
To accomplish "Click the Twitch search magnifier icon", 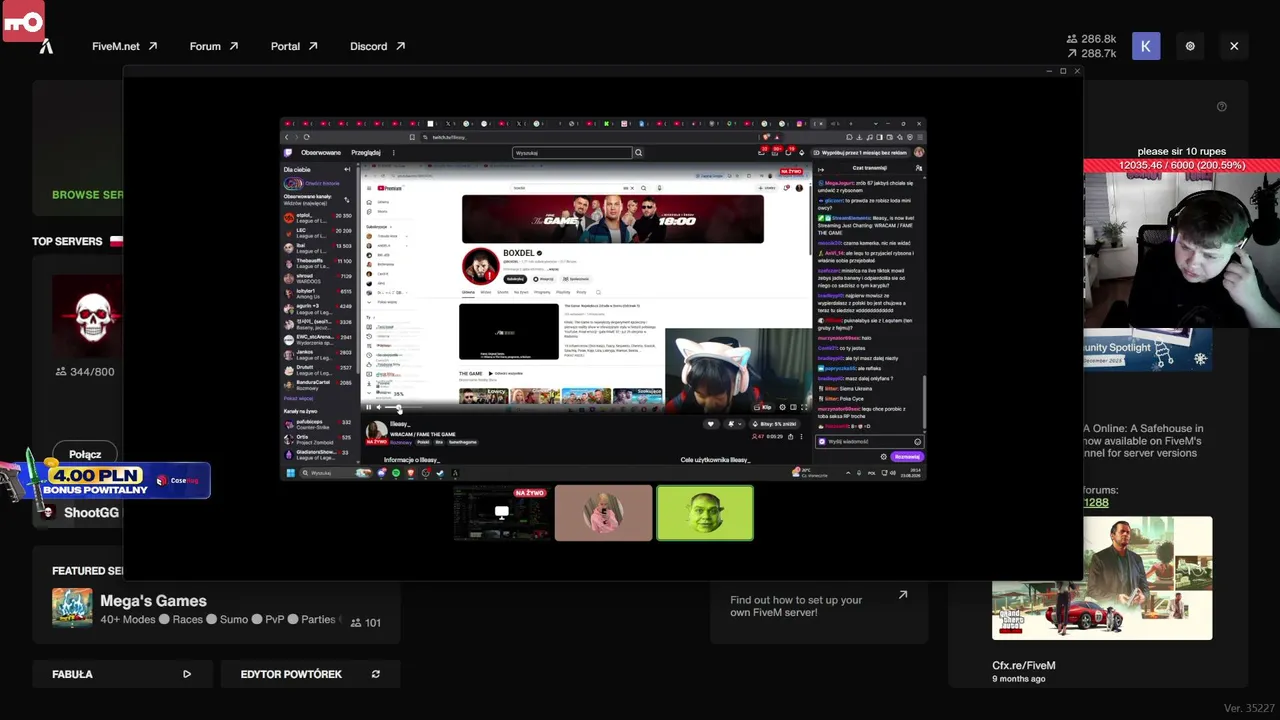I will pyautogui.click(x=638, y=153).
